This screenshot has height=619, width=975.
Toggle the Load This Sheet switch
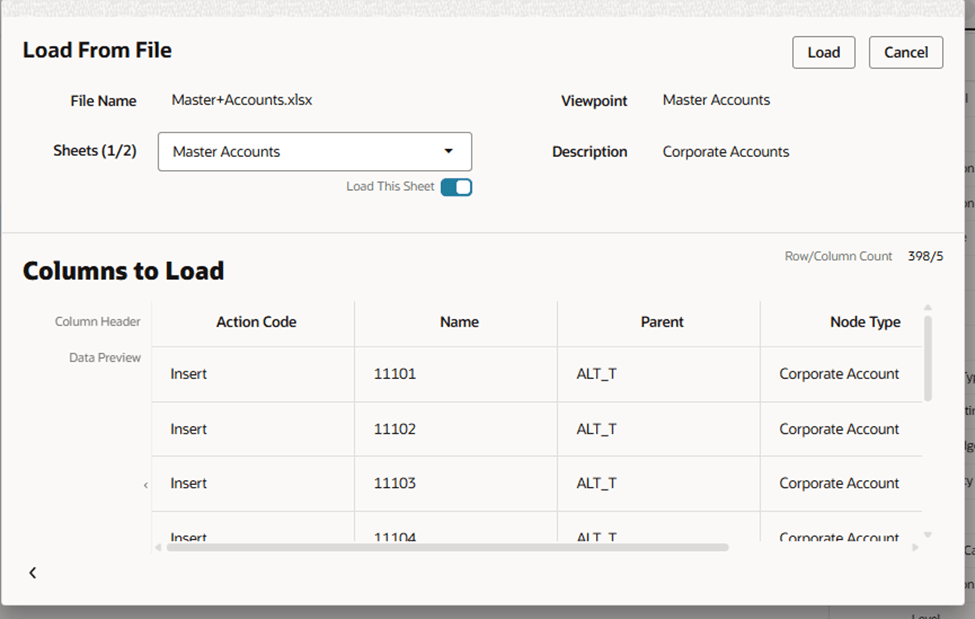pyautogui.click(x=456, y=187)
